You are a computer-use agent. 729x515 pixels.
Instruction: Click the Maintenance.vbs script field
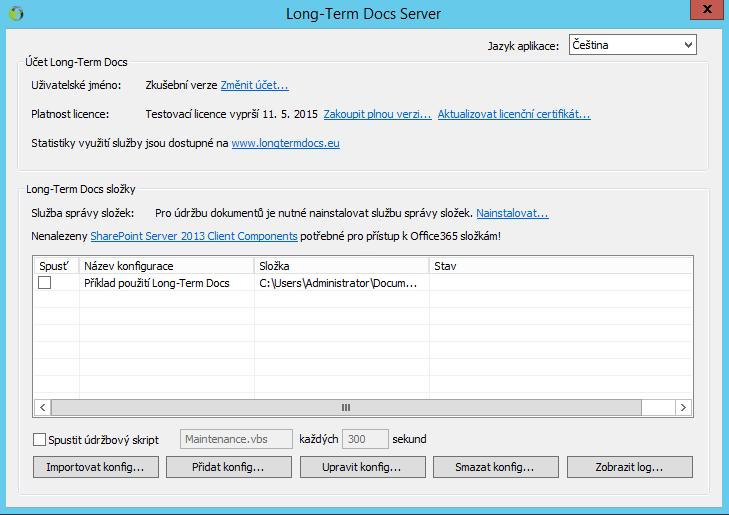236,439
